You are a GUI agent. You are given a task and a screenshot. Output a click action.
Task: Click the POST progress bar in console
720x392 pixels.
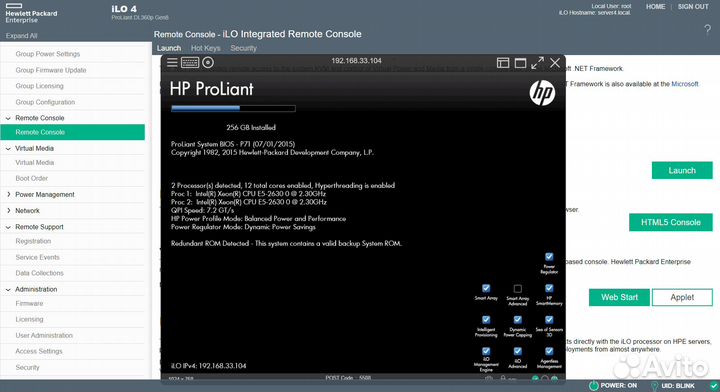(233, 109)
